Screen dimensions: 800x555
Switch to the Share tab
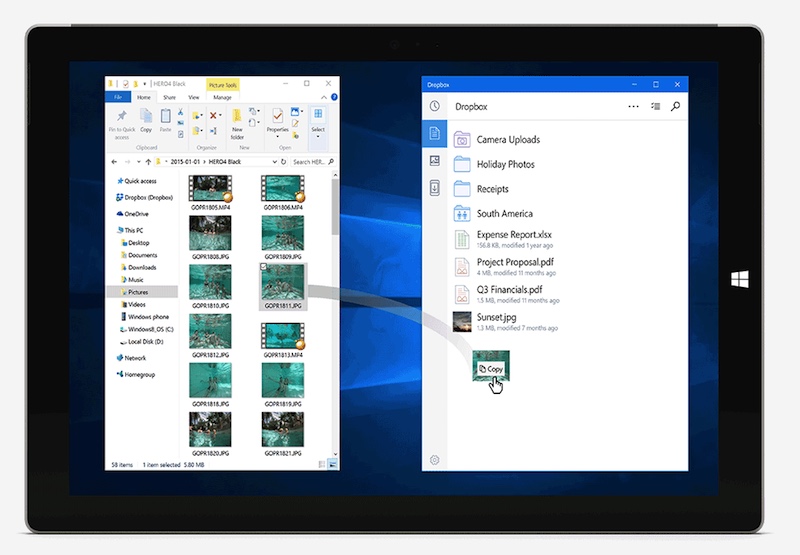[x=169, y=97]
